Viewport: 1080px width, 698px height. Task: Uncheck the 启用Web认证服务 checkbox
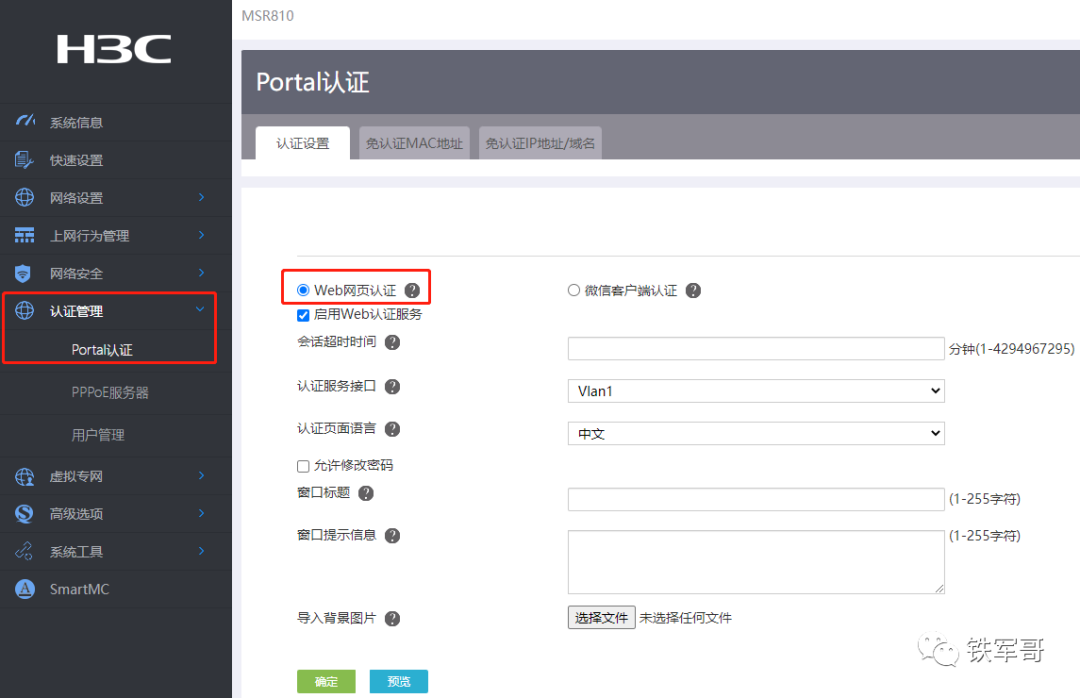coord(303,315)
